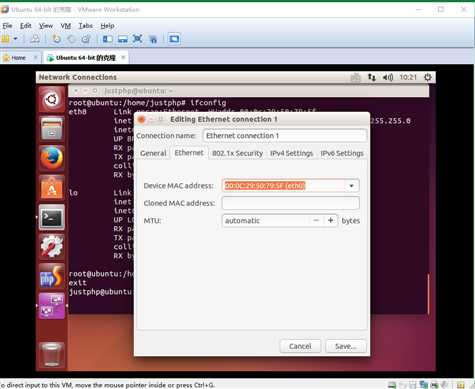This screenshot has height=389, width=475.
Task: Open the Edit menu in VMware
Action: pos(26,26)
